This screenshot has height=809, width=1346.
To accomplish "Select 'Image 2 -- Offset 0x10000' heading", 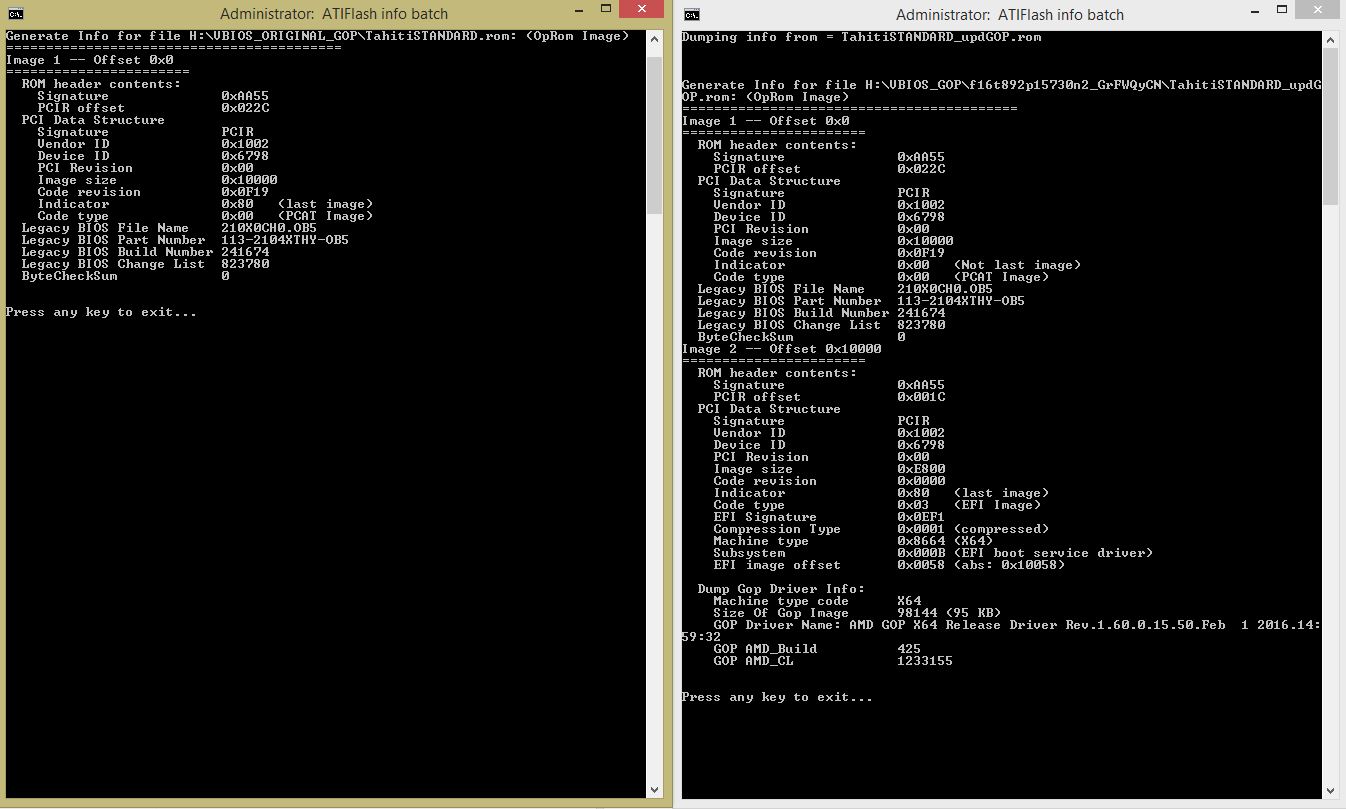I will (781, 349).
